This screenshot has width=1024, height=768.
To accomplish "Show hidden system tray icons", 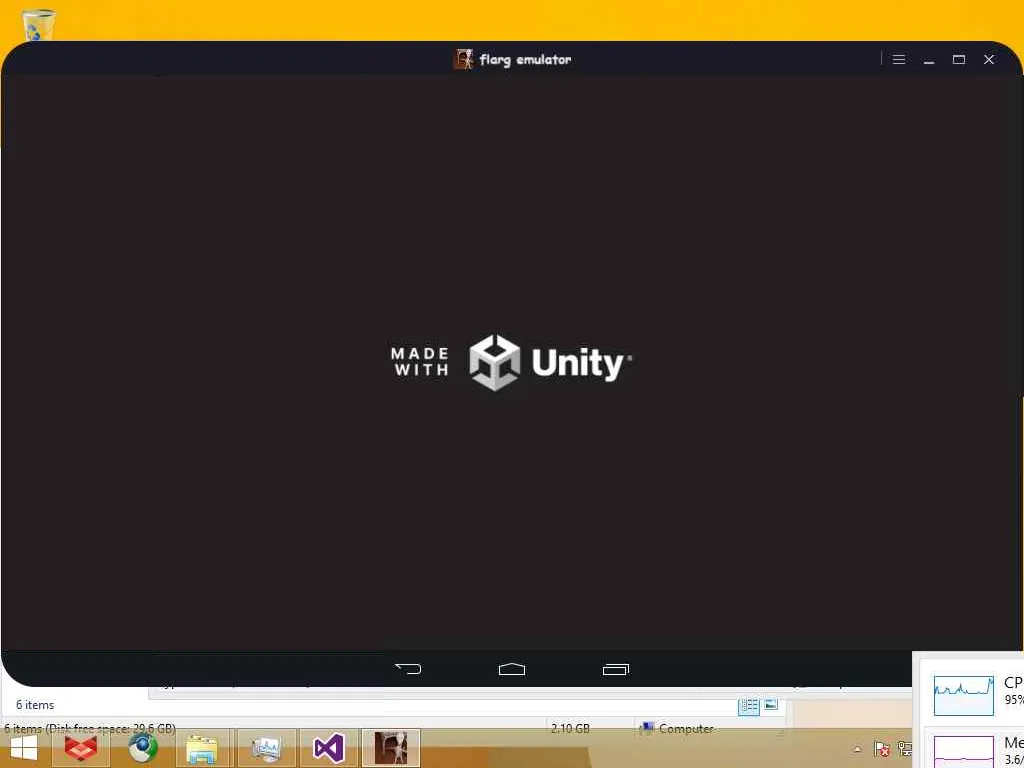I will [x=857, y=749].
